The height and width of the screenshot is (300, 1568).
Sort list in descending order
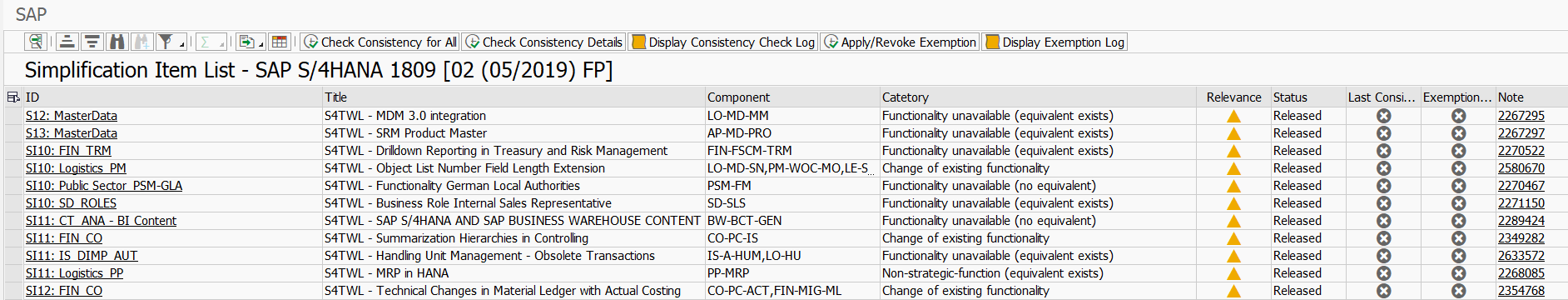pyautogui.click(x=92, y=42)
